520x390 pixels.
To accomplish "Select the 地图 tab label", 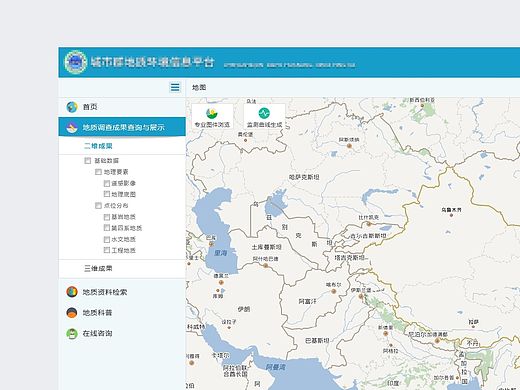I will click(199, 88).
